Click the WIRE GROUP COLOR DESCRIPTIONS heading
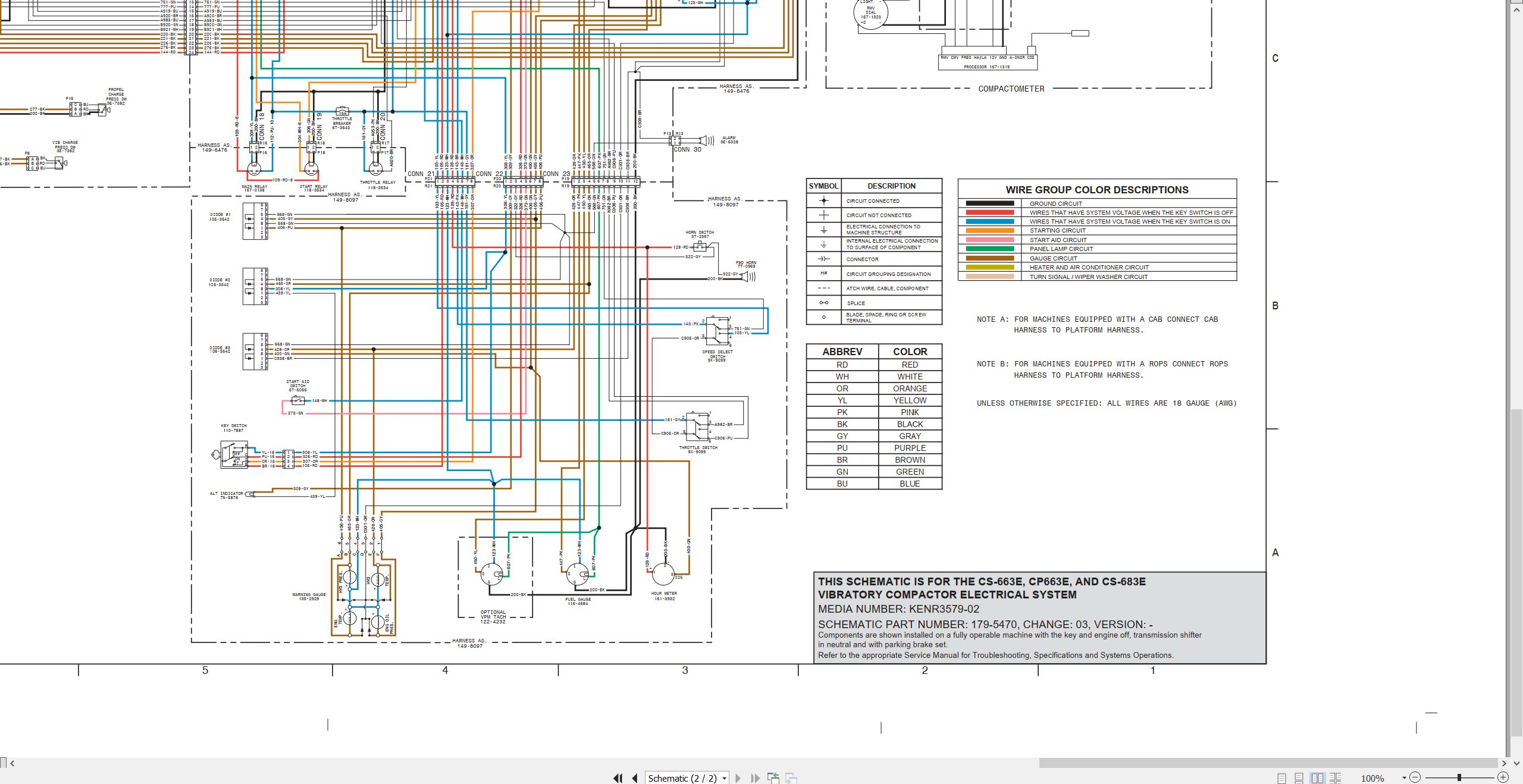The height and width of the screenshot is (784, 1523). point(1097,190)
